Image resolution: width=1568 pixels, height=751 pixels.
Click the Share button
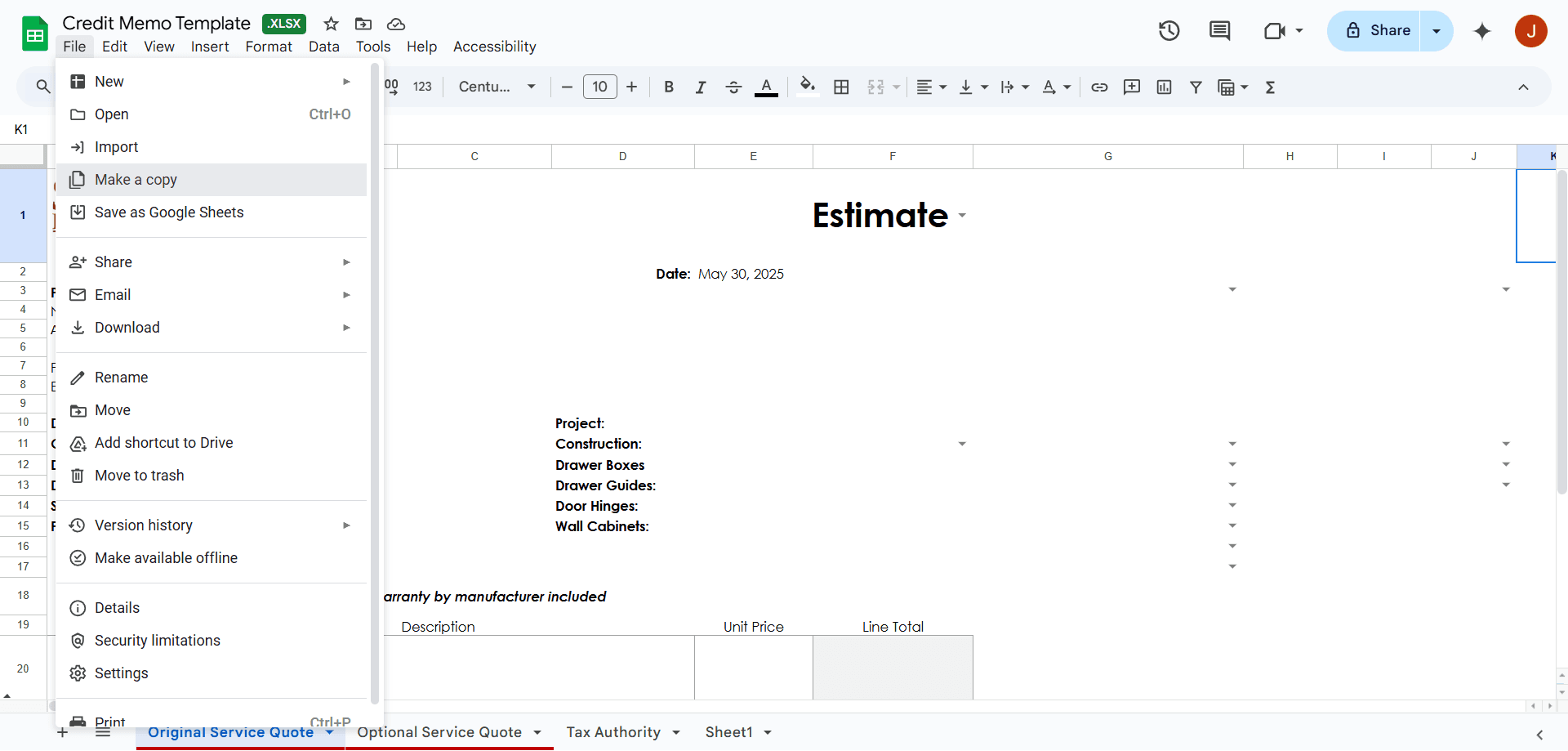pos(1374,31)
